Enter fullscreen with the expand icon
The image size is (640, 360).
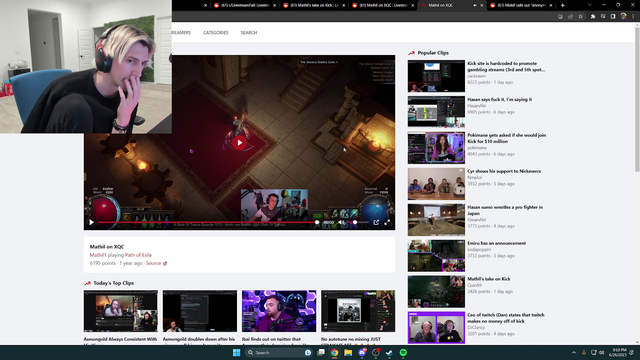387,222
